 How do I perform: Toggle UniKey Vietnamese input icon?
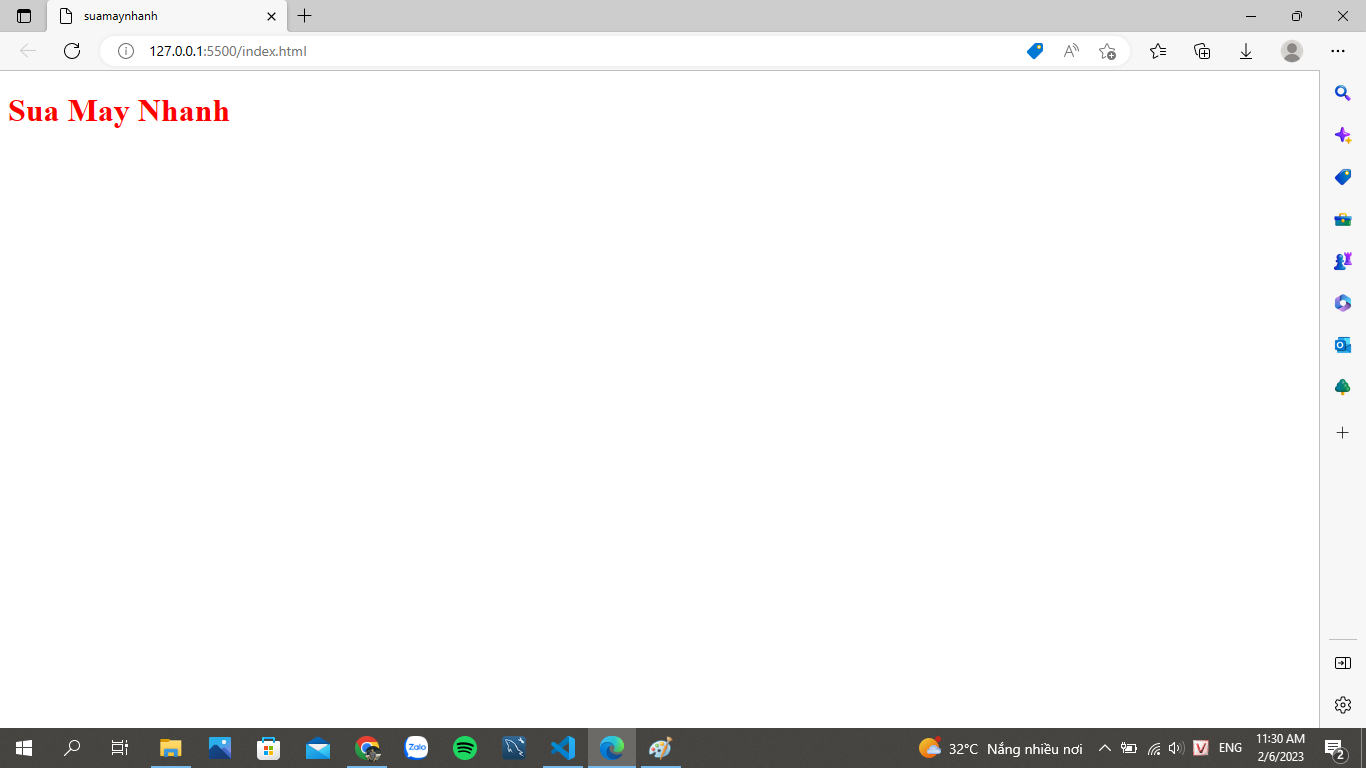1201,748
